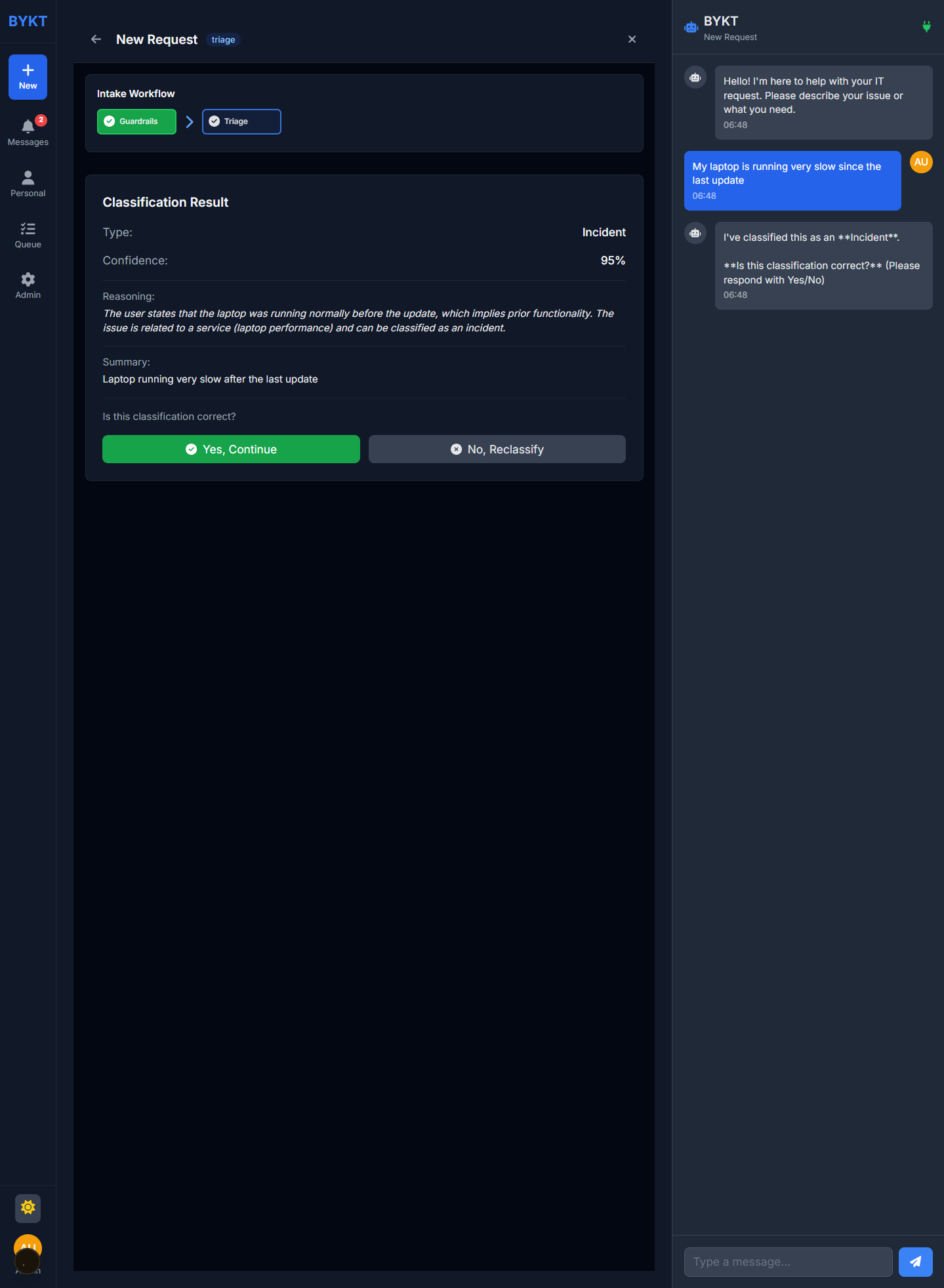Viewport: 944px width, 1288px height.
Task: Click the bot avatar beside classification message
Action: pyautogui.click(x=695, y=233)
